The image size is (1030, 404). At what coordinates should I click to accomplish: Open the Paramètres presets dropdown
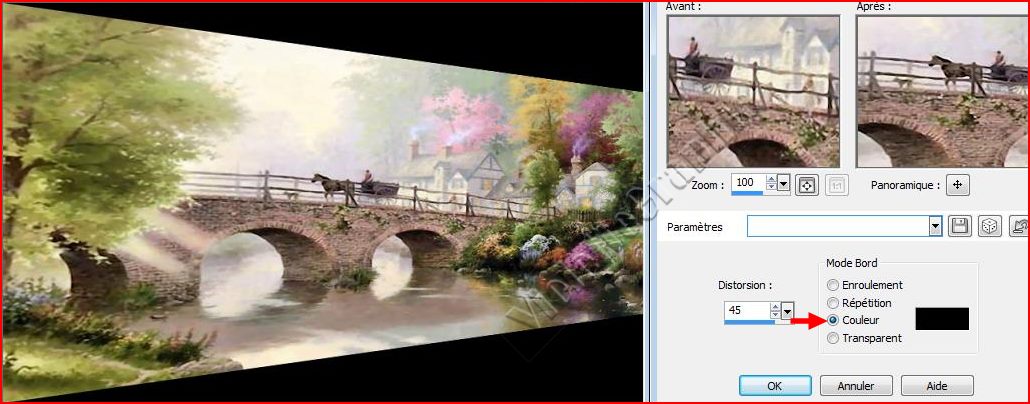tap(937, 227)
